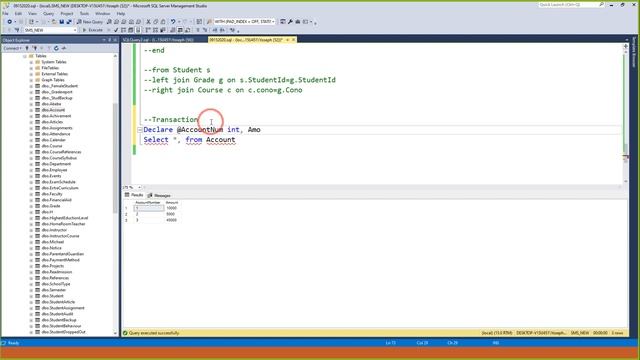Click the Save All toolbar icon

69,22
